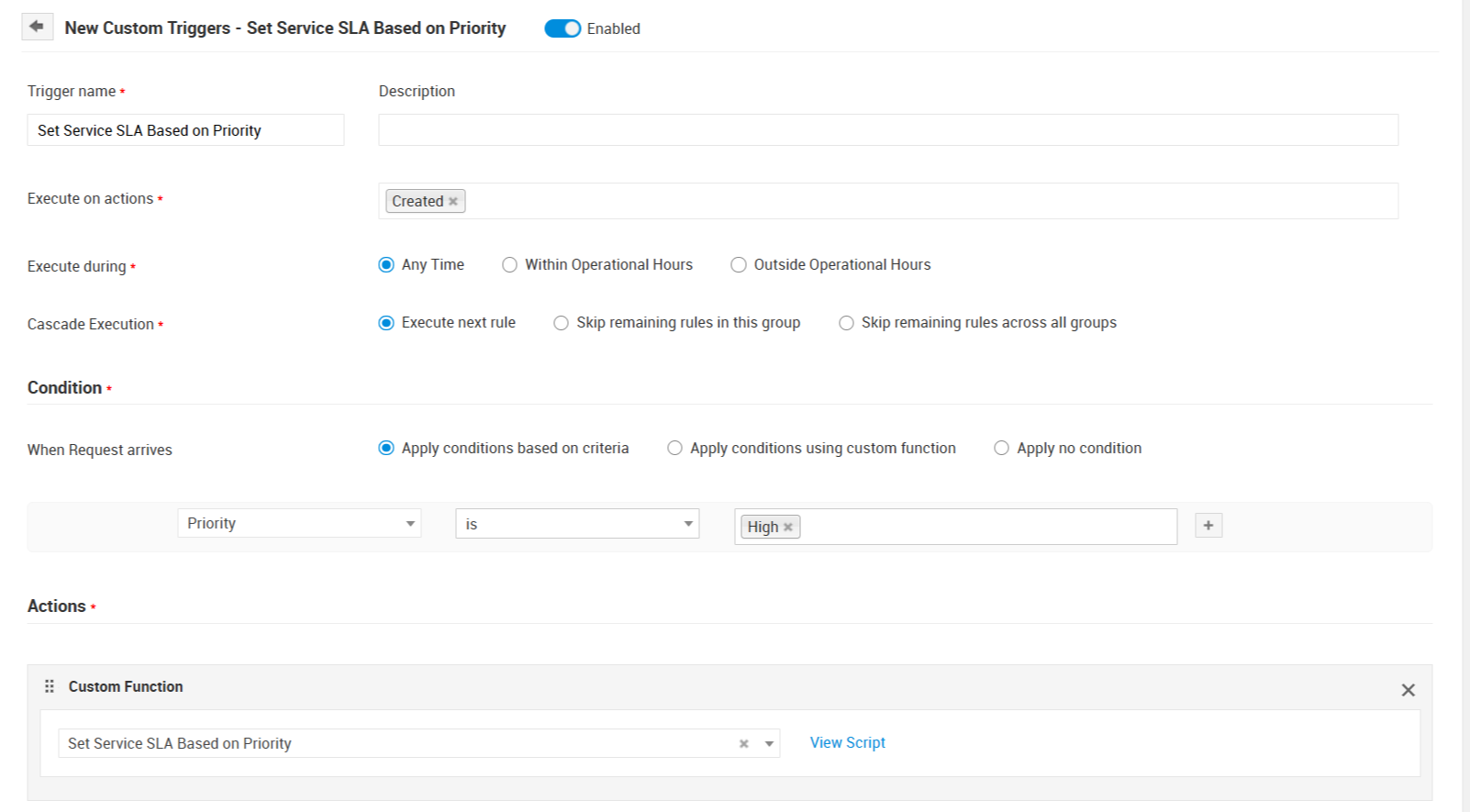1470x812 pixels.
Task: Open the 'is' operator dropdown
Action: (577, 524)
